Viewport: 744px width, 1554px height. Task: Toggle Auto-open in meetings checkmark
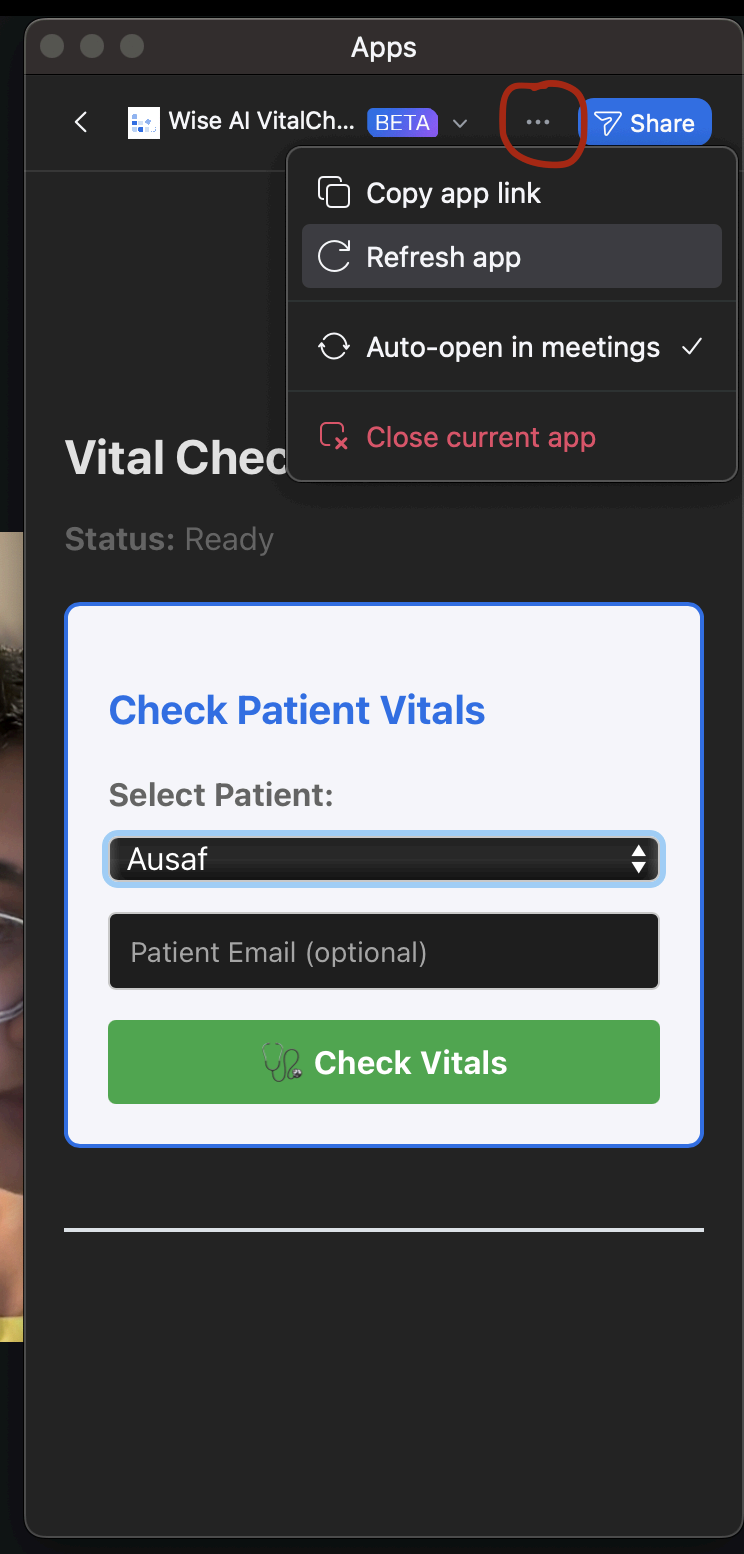click(x=692, y=347)
